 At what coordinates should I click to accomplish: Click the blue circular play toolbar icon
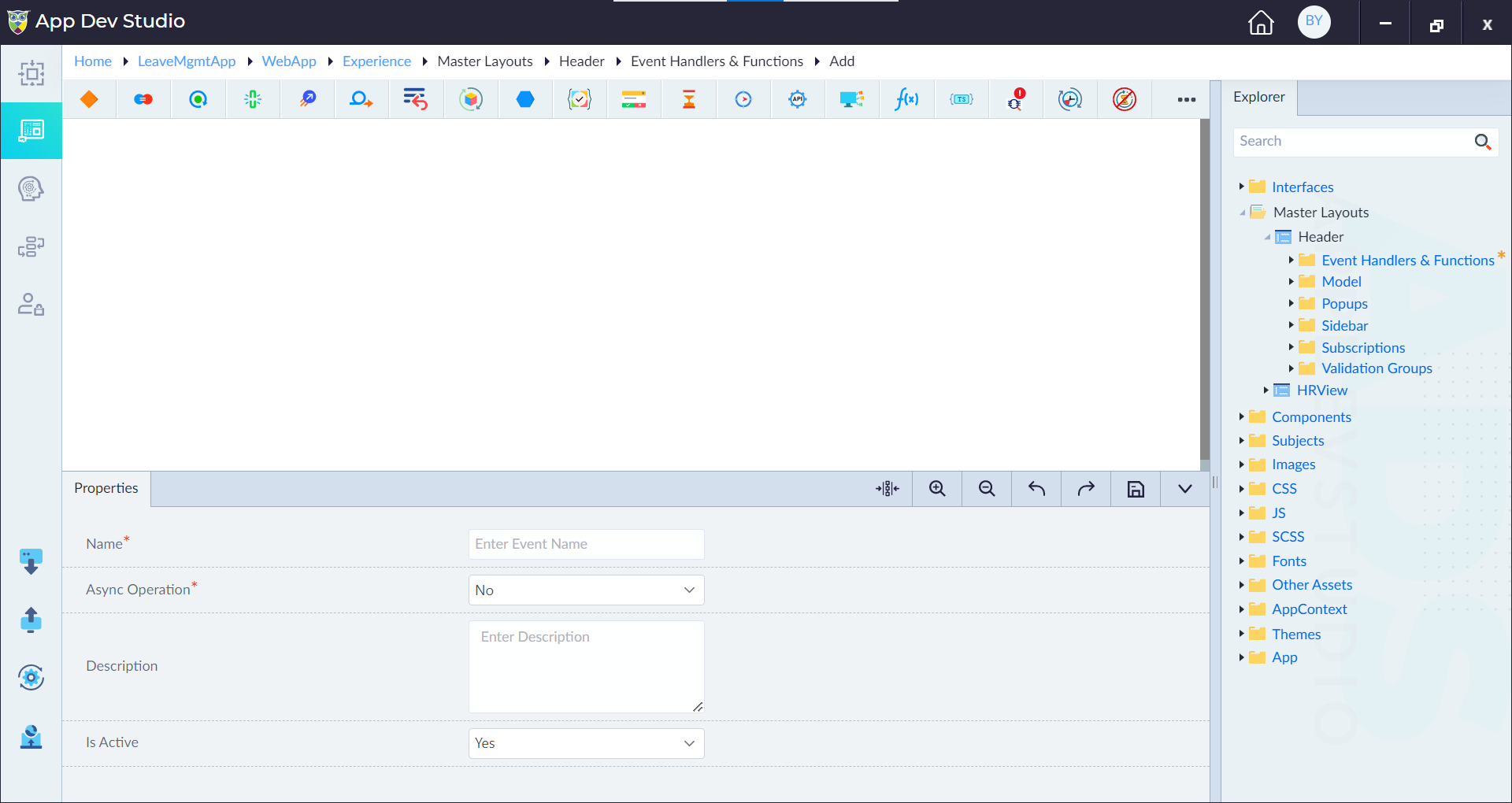(x=743, y=99)
